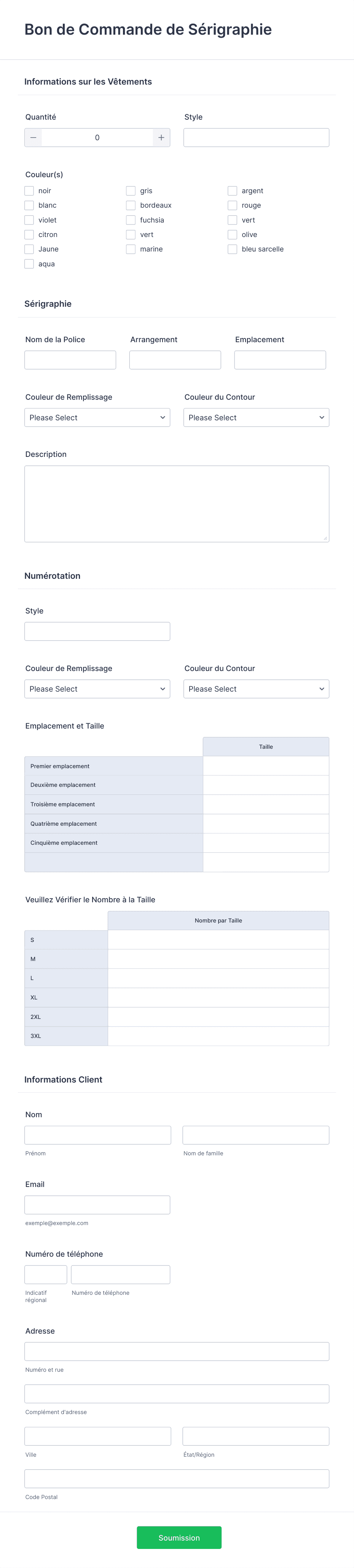Toggle the fuchsia color checkbox
The width and height of the screenshot is (354, 1568).
point(131,220)
